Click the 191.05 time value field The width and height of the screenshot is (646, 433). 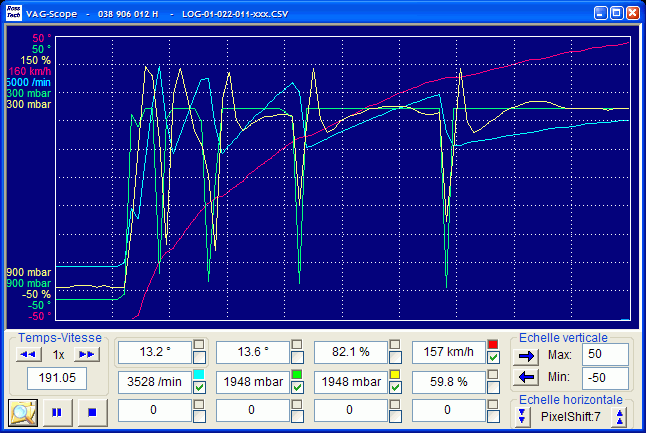click(x=57, y=379)
